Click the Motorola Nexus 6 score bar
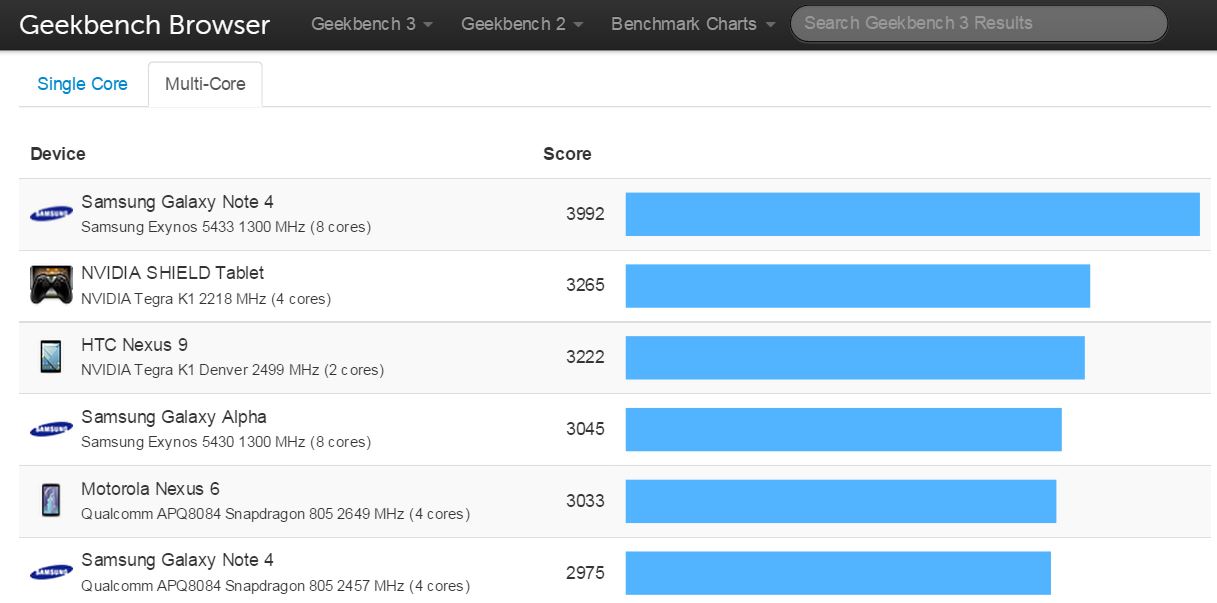This screenshot has height=603, width=1217. point(841,501)
